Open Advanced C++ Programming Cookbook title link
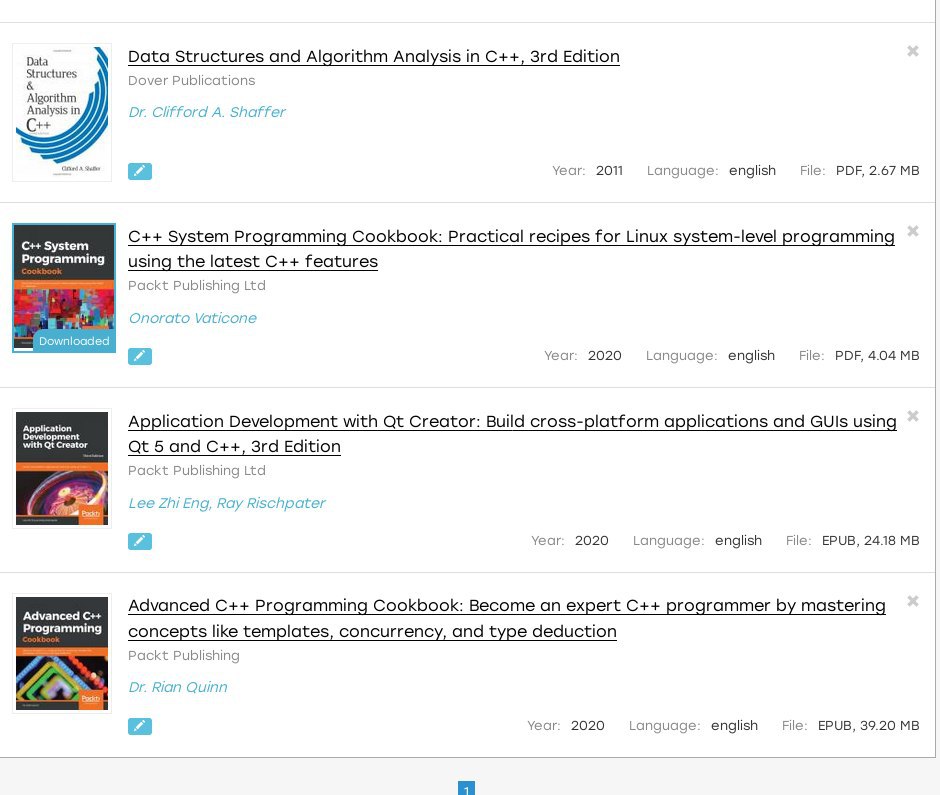The image size is (940, 795). [x=507, y=618]
